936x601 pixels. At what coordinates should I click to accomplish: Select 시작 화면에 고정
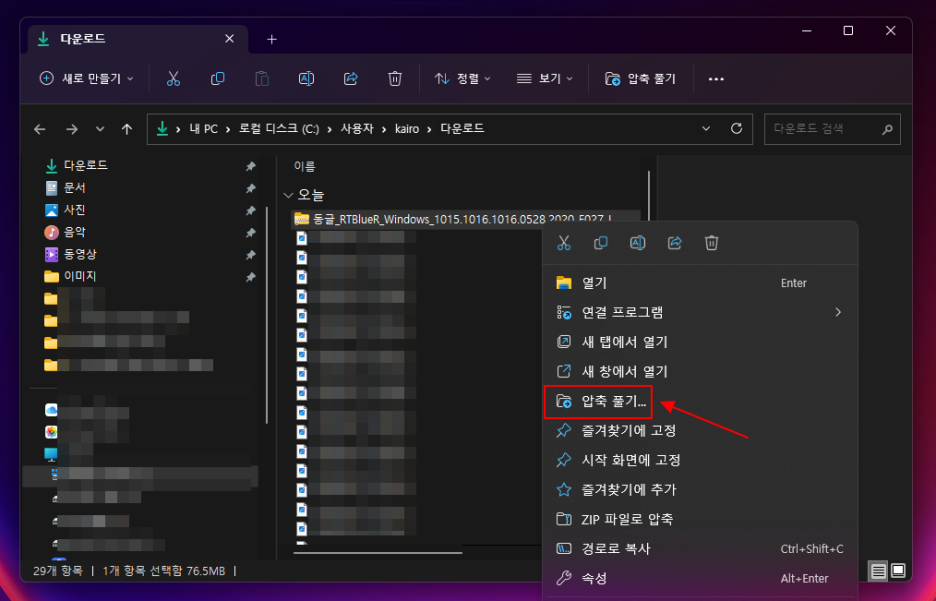[x=700, y=460]
